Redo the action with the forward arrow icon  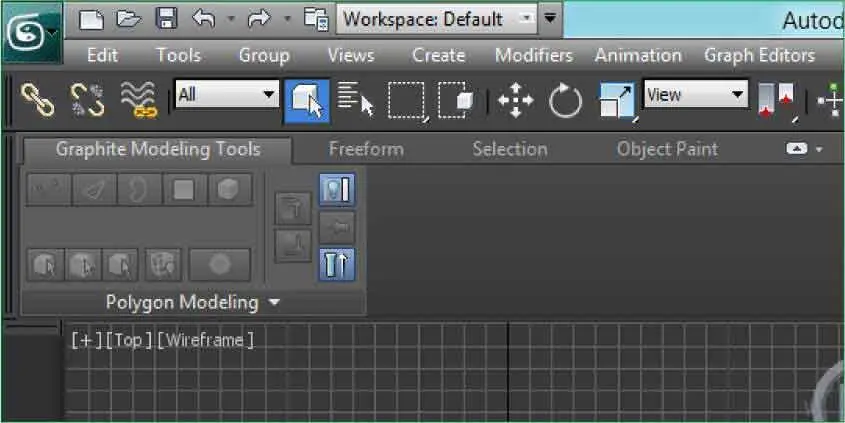pyautogui.click(x=259, y=19)
